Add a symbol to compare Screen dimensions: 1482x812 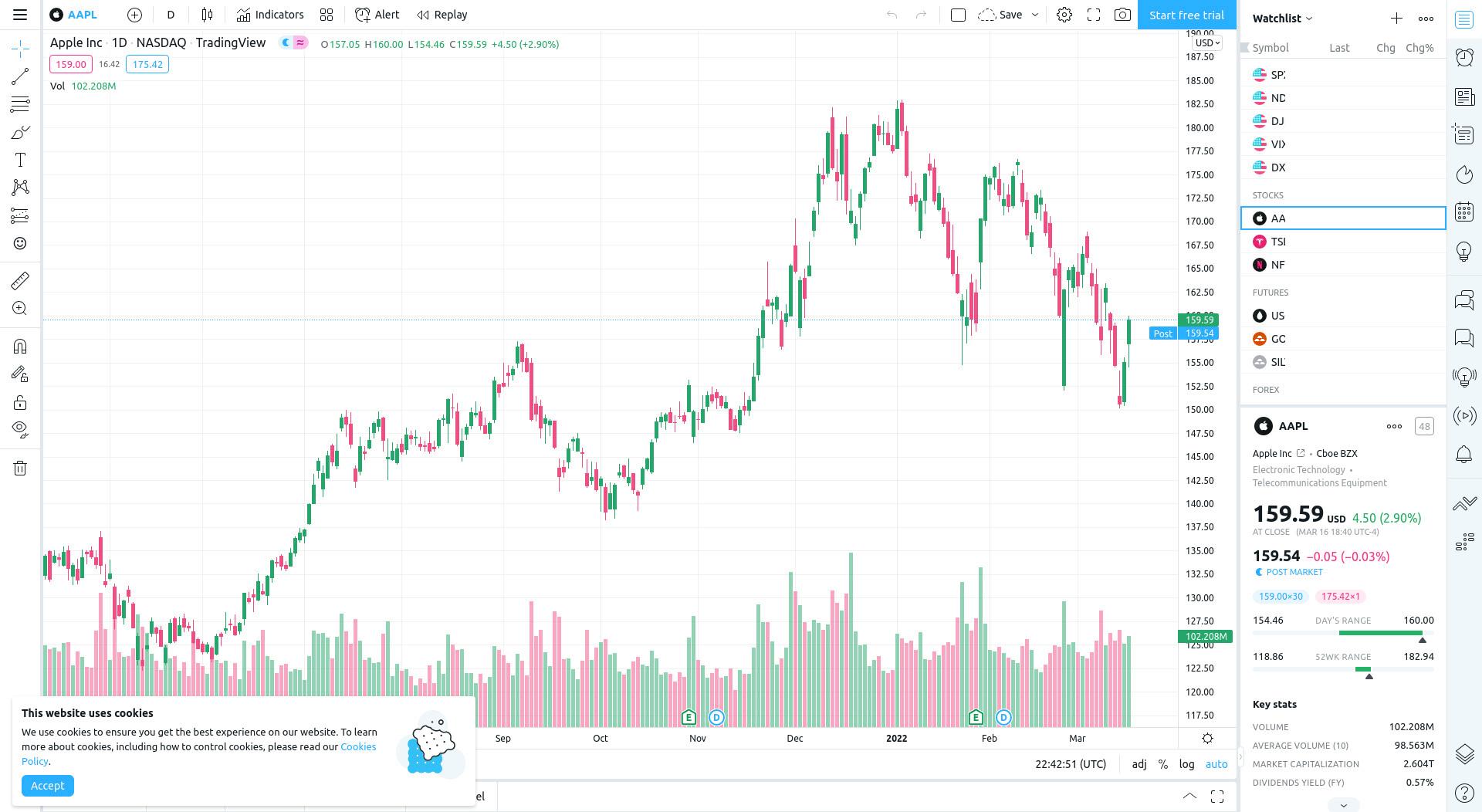coord(134,15)
